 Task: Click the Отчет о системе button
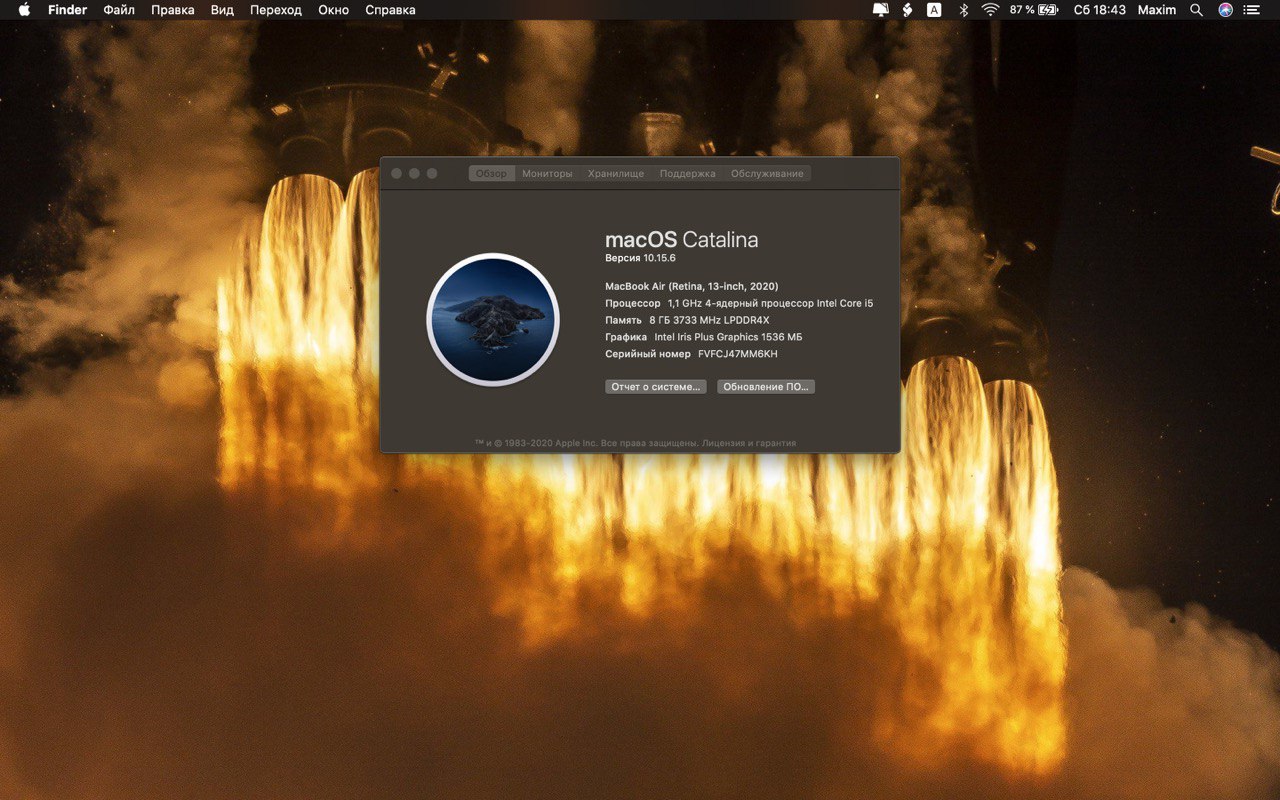[x=656, y=386]
